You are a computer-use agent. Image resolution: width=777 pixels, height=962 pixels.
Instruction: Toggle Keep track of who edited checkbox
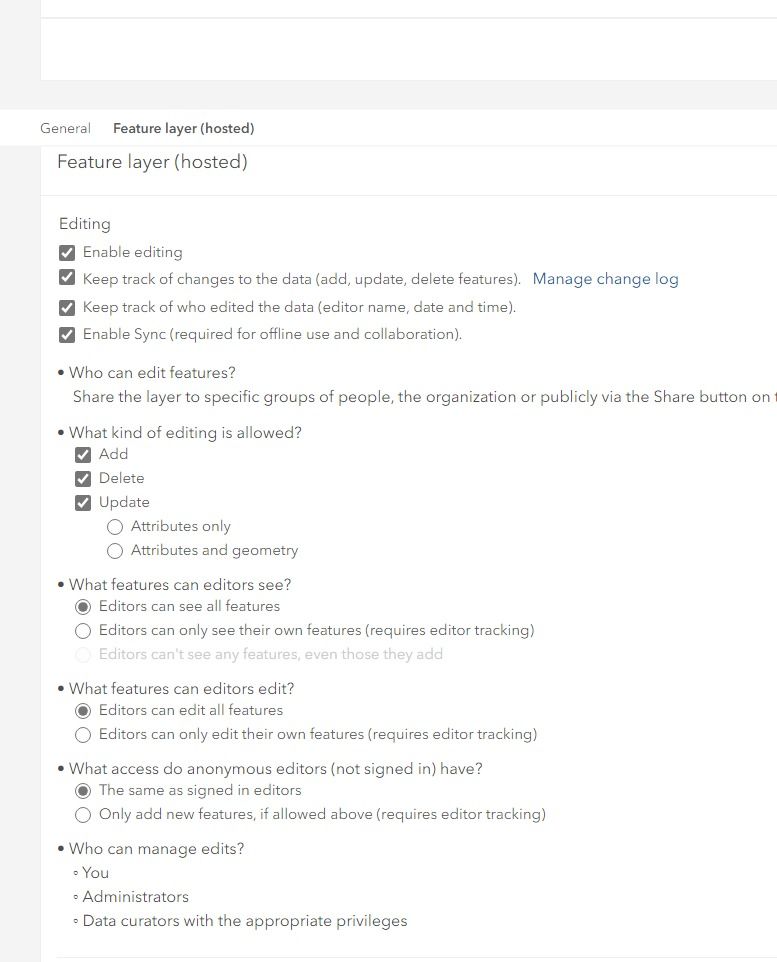click(67, 308)
